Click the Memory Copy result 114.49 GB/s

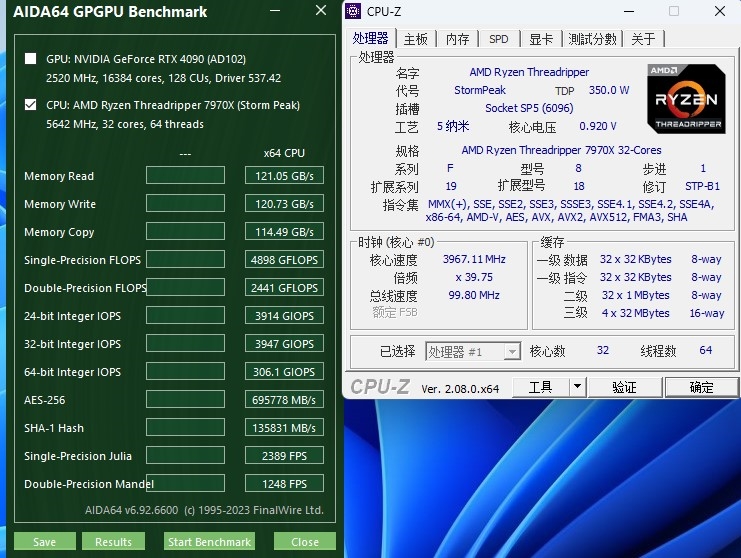284,232
